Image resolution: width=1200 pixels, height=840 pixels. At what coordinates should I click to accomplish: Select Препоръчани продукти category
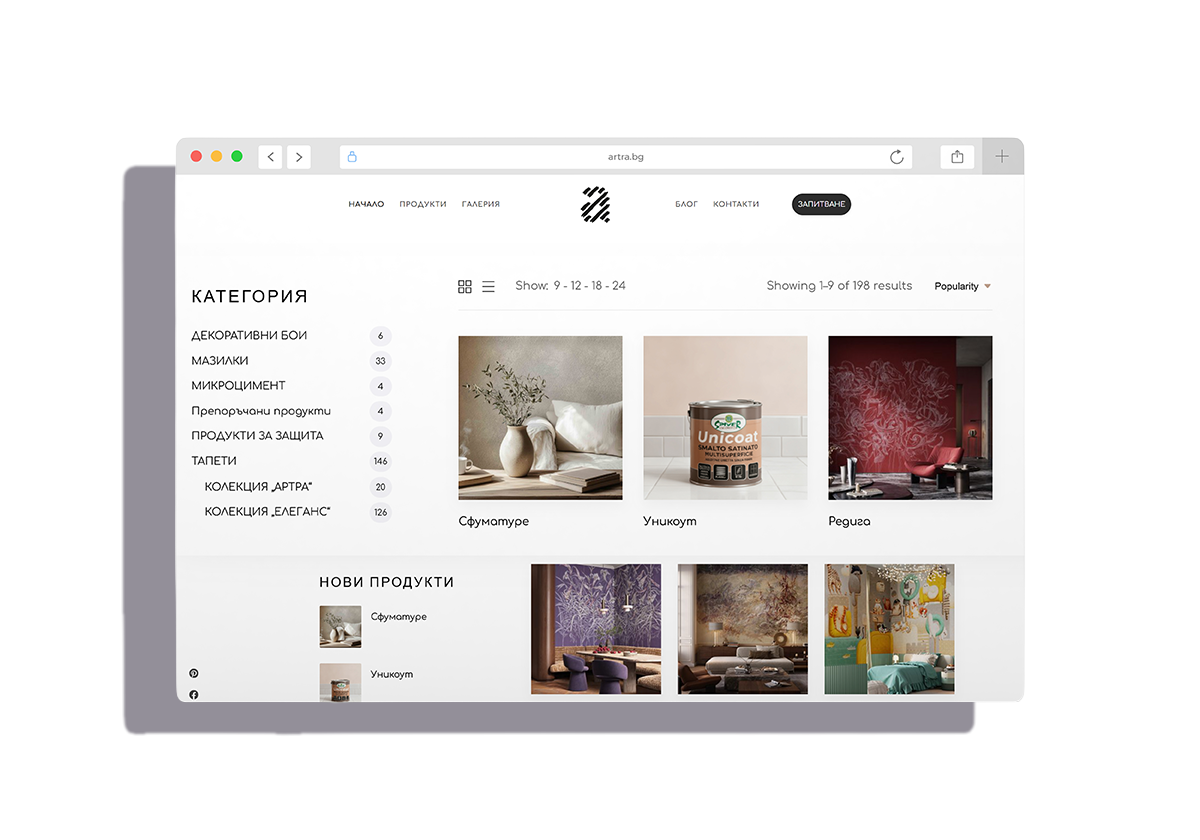coord(261,411)
